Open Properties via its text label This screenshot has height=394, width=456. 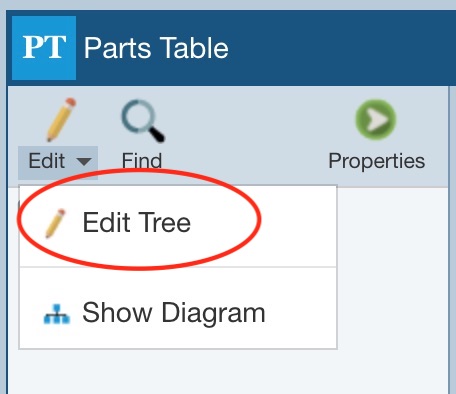(x=377, y=162)
